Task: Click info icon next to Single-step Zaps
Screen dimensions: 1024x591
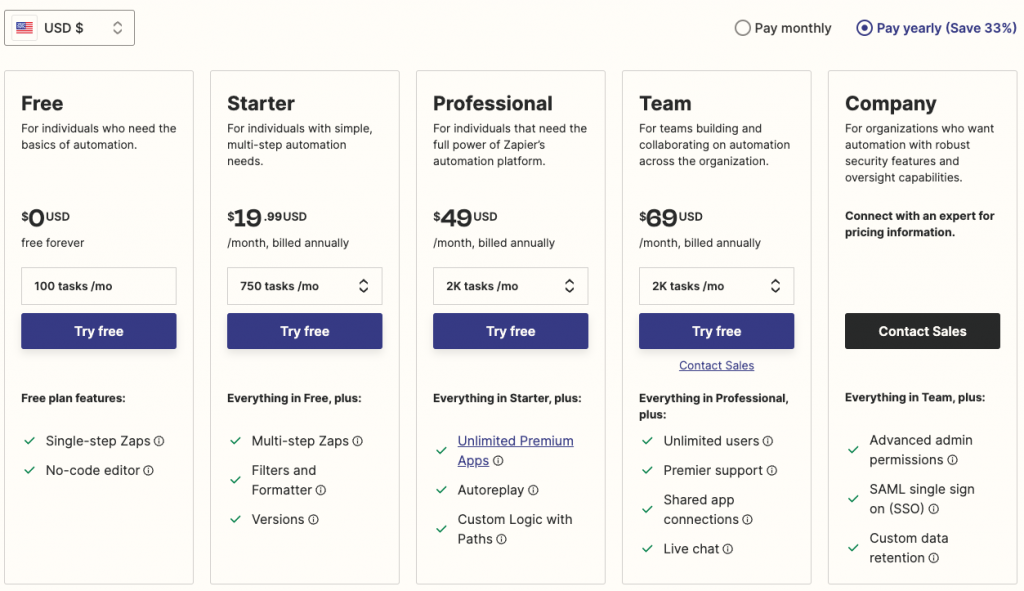Action: click(159, 441)
